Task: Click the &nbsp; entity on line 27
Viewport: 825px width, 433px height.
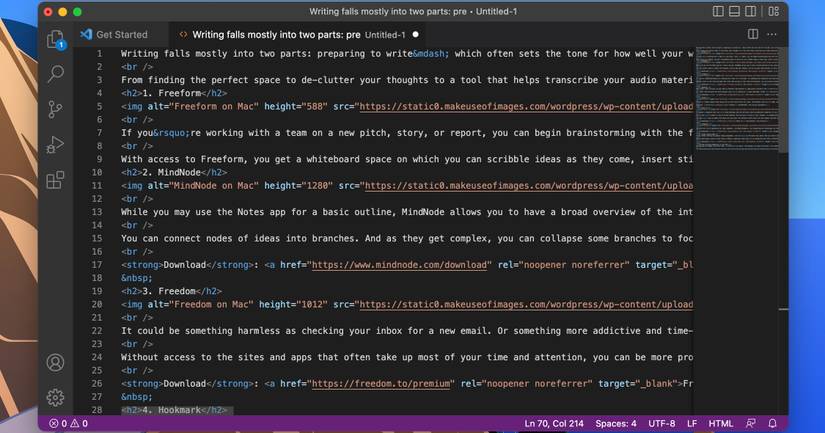Action: 137,397
